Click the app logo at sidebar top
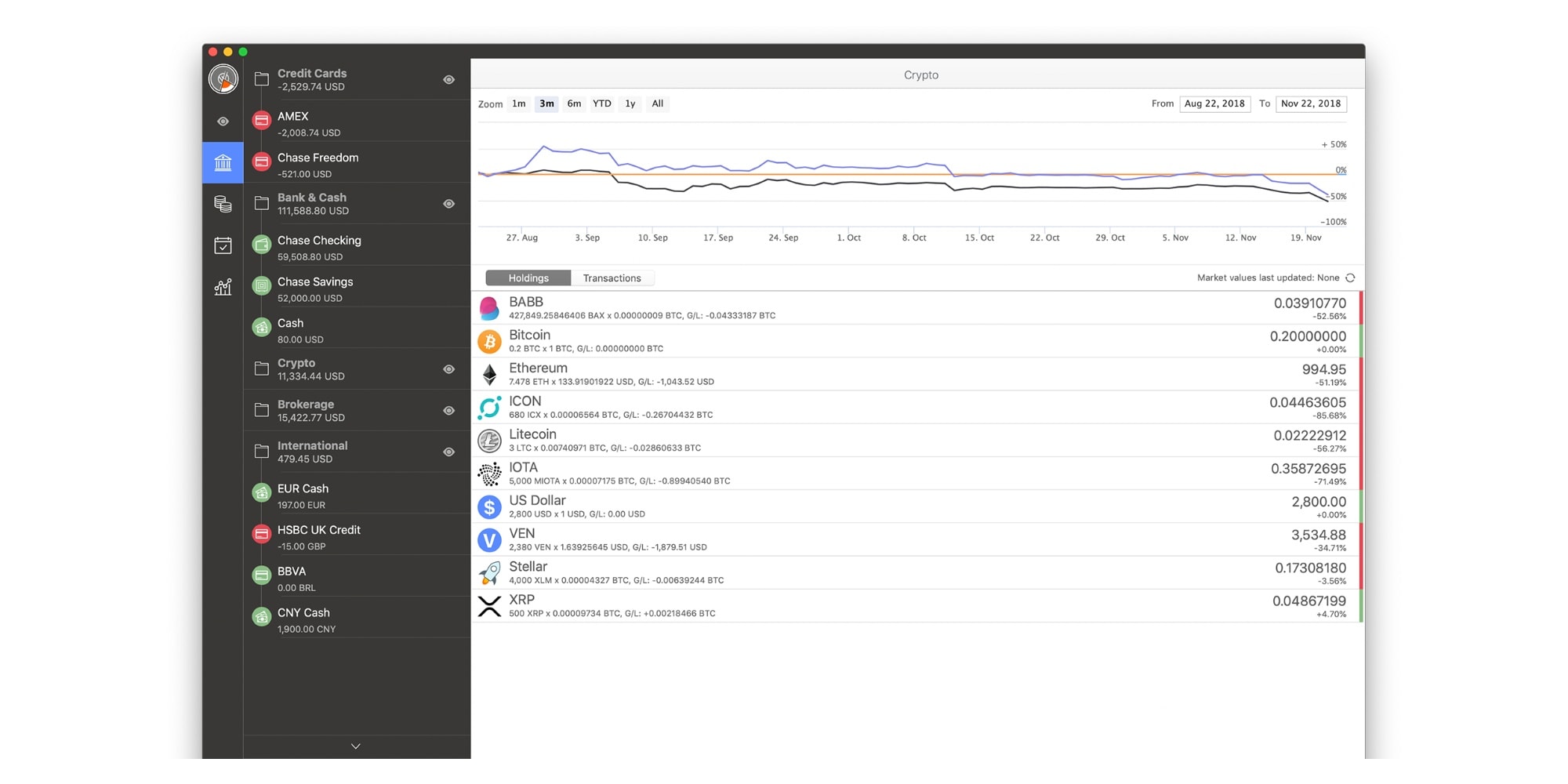Viewport: 1568px width, 784px height. [x=223, y=79]
